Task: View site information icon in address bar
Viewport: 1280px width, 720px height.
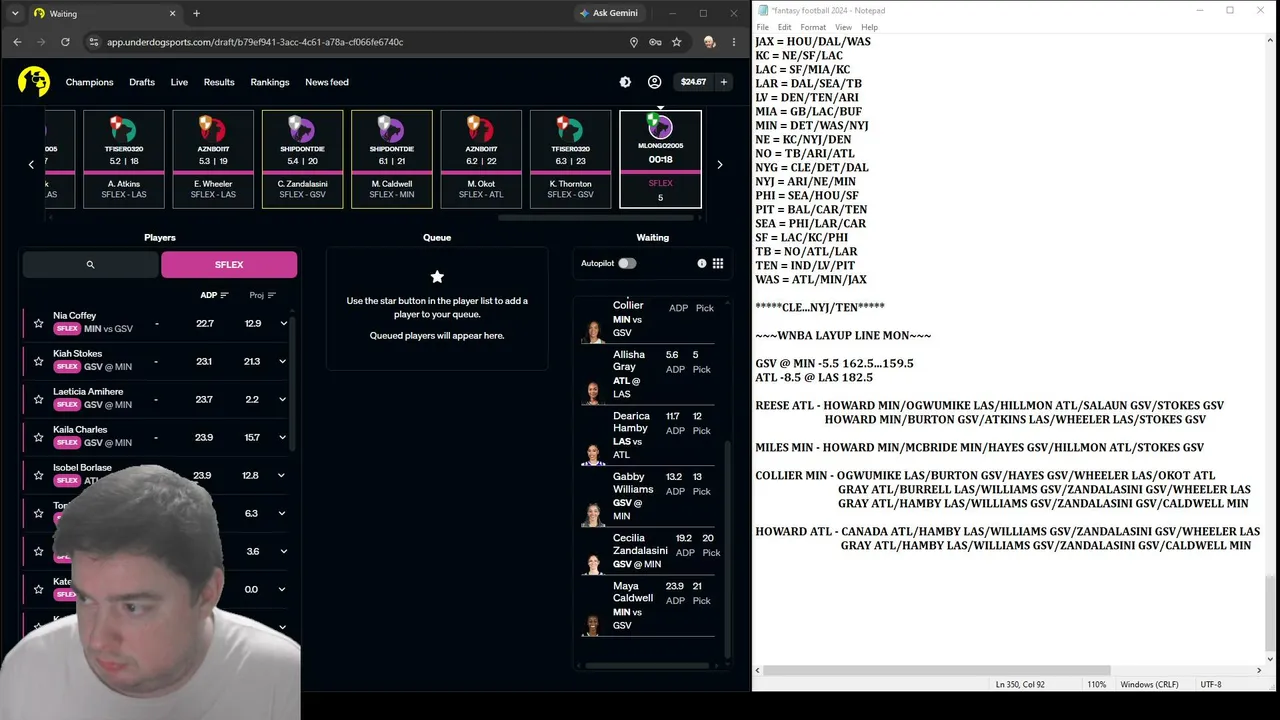Action: coord(94,42)
